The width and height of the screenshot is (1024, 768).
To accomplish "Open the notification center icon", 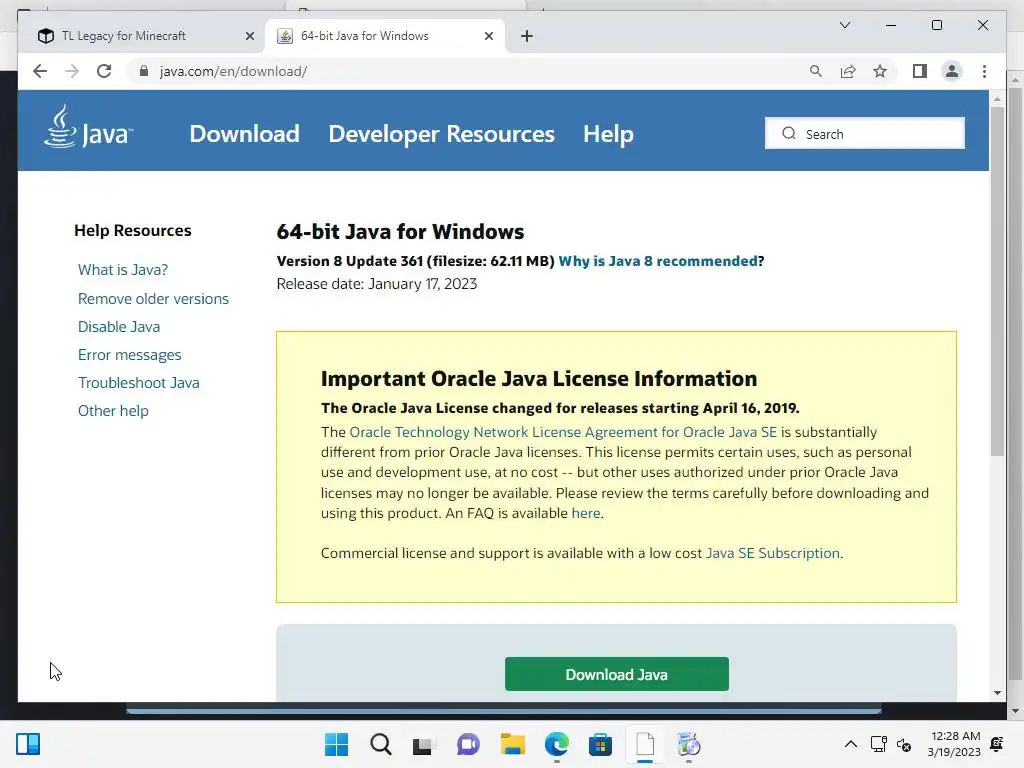I will tap(997, 744).
